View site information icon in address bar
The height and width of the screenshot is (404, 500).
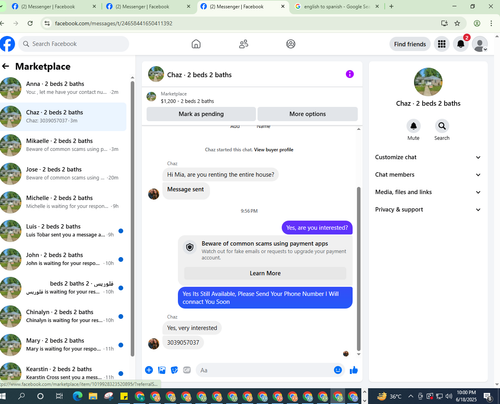(x=47, y=23)
